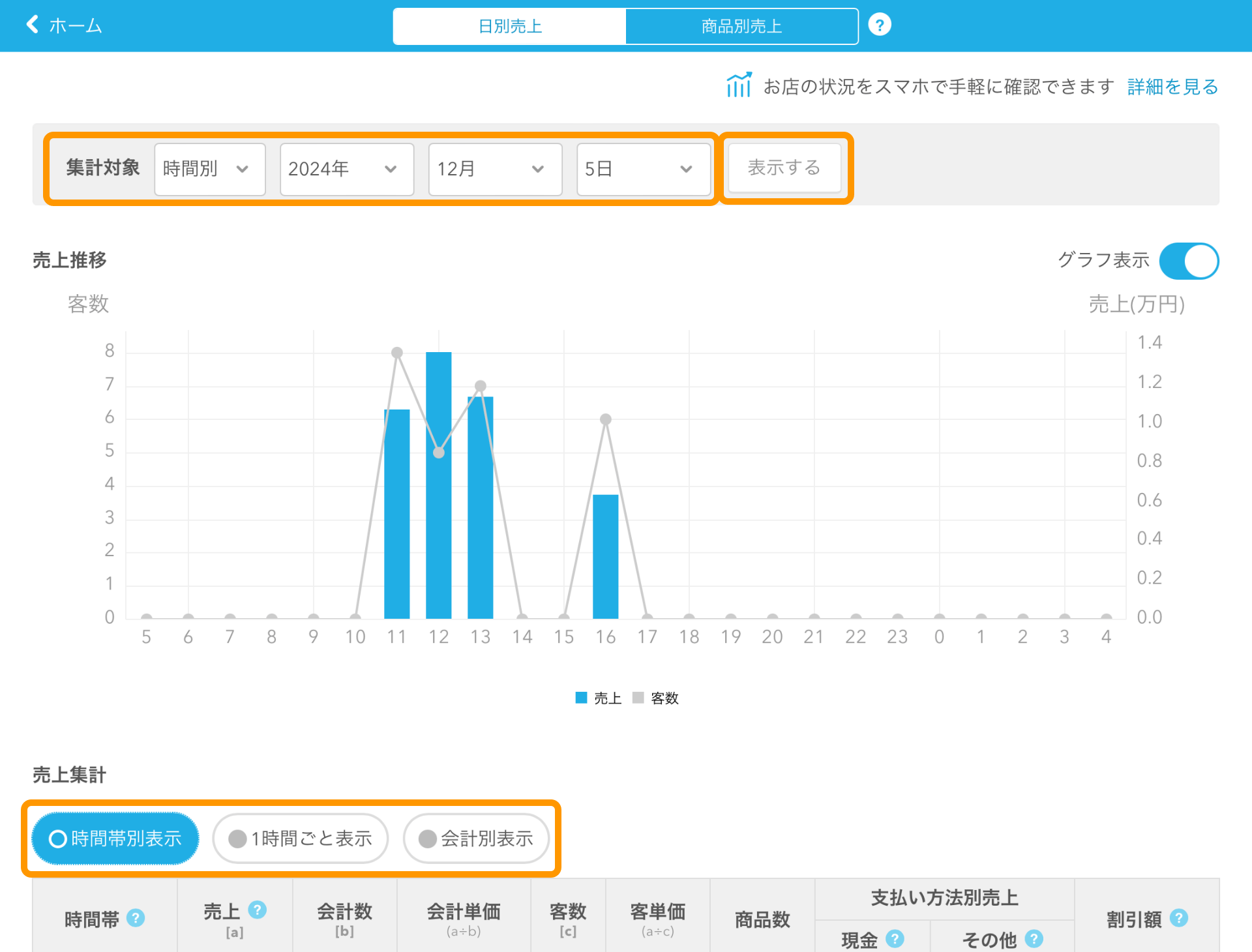Click the help icon next to その他
The image size is (1252, 952).
point(1034,938)
